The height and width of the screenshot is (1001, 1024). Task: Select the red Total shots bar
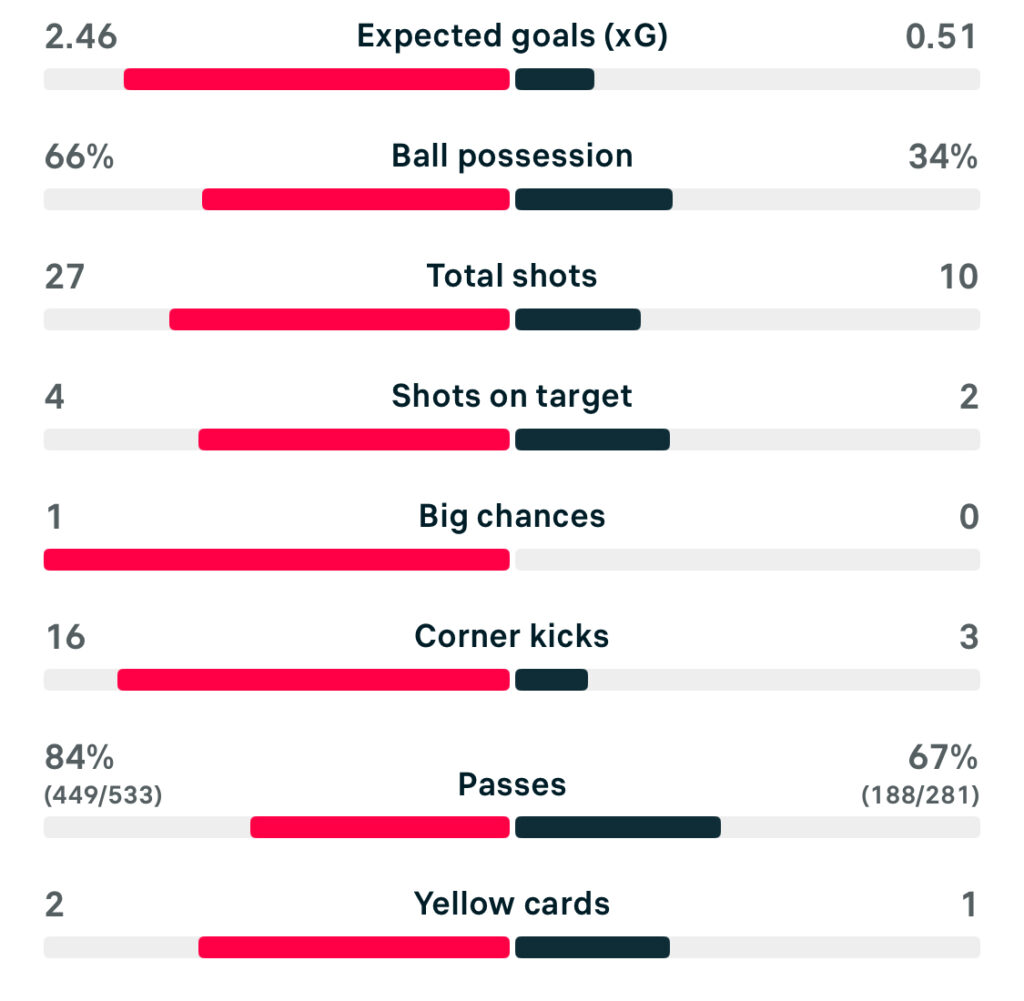pos(339,319)
